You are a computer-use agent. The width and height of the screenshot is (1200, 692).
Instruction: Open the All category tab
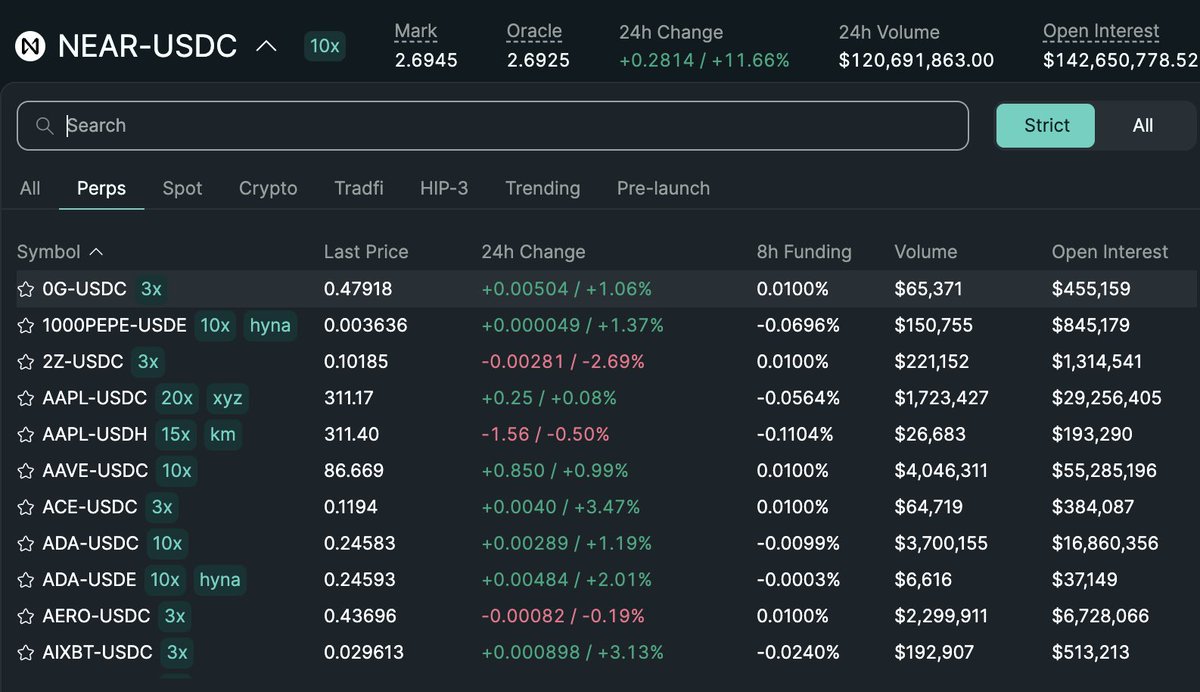coord(30,188)
